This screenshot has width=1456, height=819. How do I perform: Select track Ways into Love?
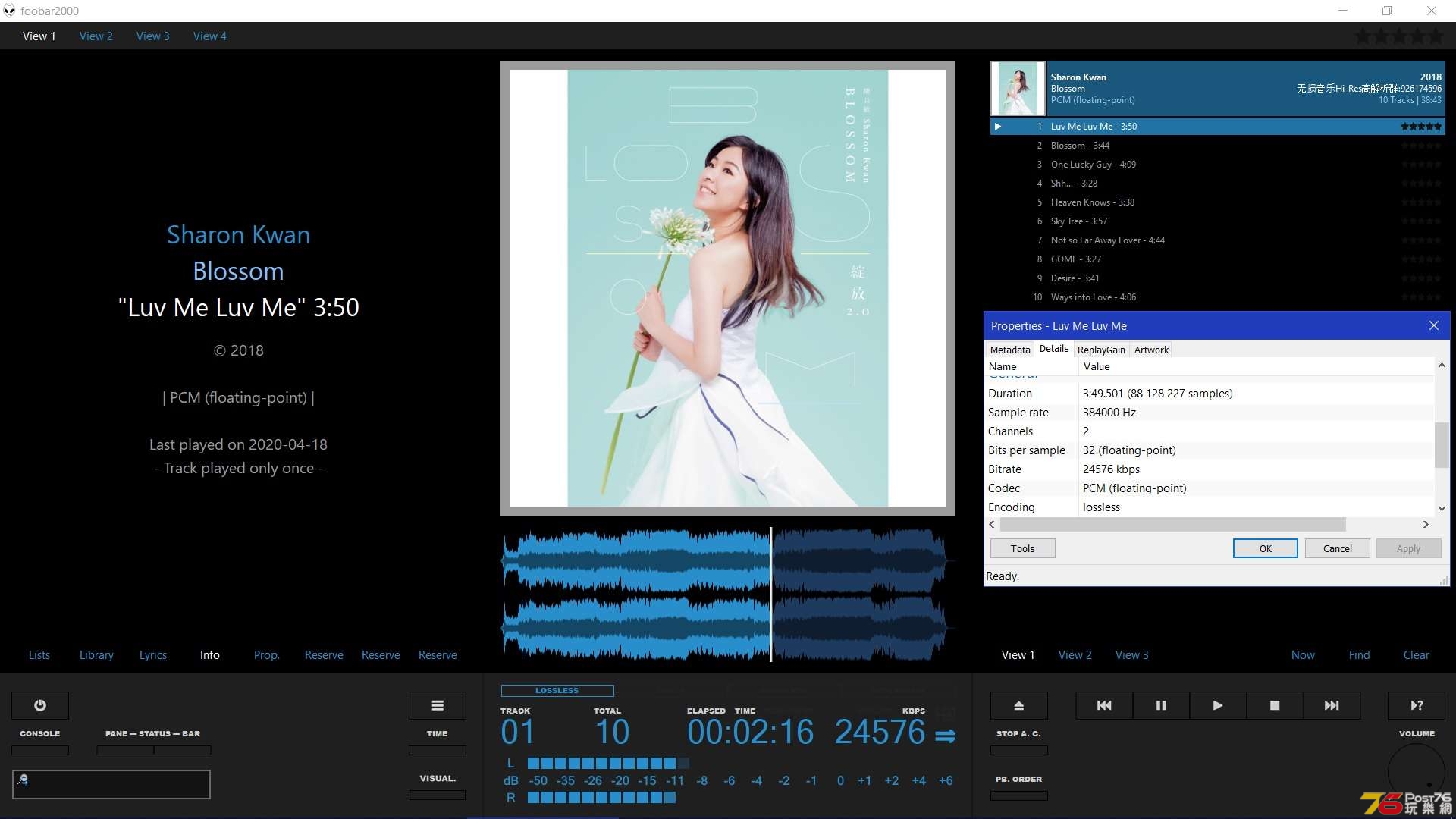coord(1218,297)
